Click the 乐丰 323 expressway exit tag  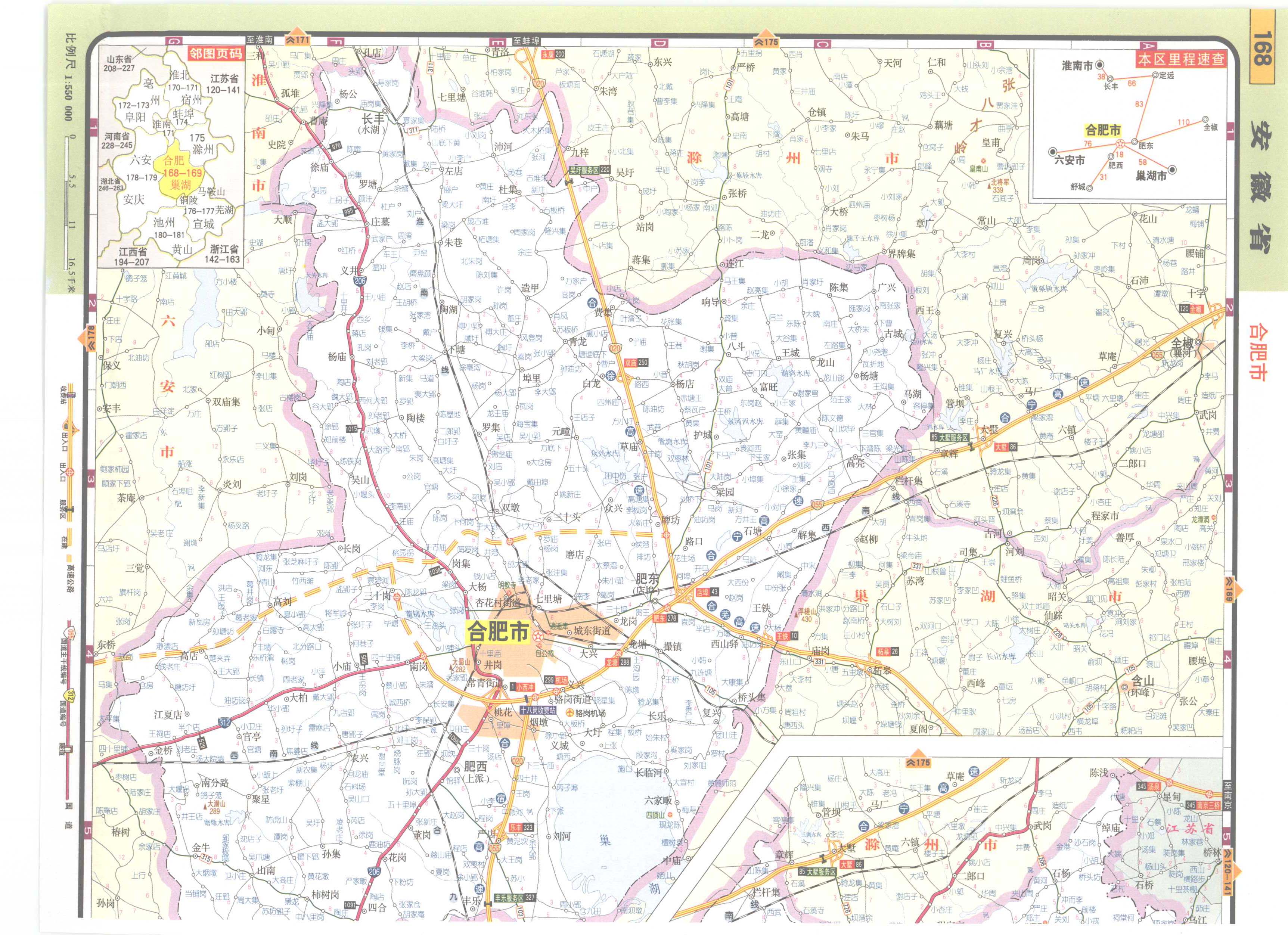(x=521, y=828)
